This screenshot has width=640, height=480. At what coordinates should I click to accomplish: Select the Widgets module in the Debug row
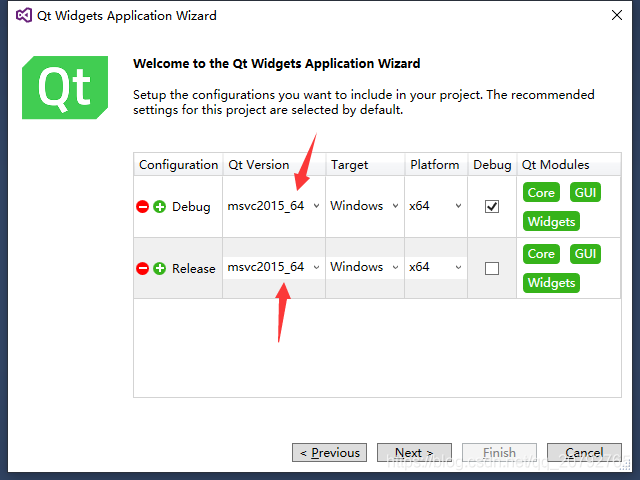[x=551, y=221]
